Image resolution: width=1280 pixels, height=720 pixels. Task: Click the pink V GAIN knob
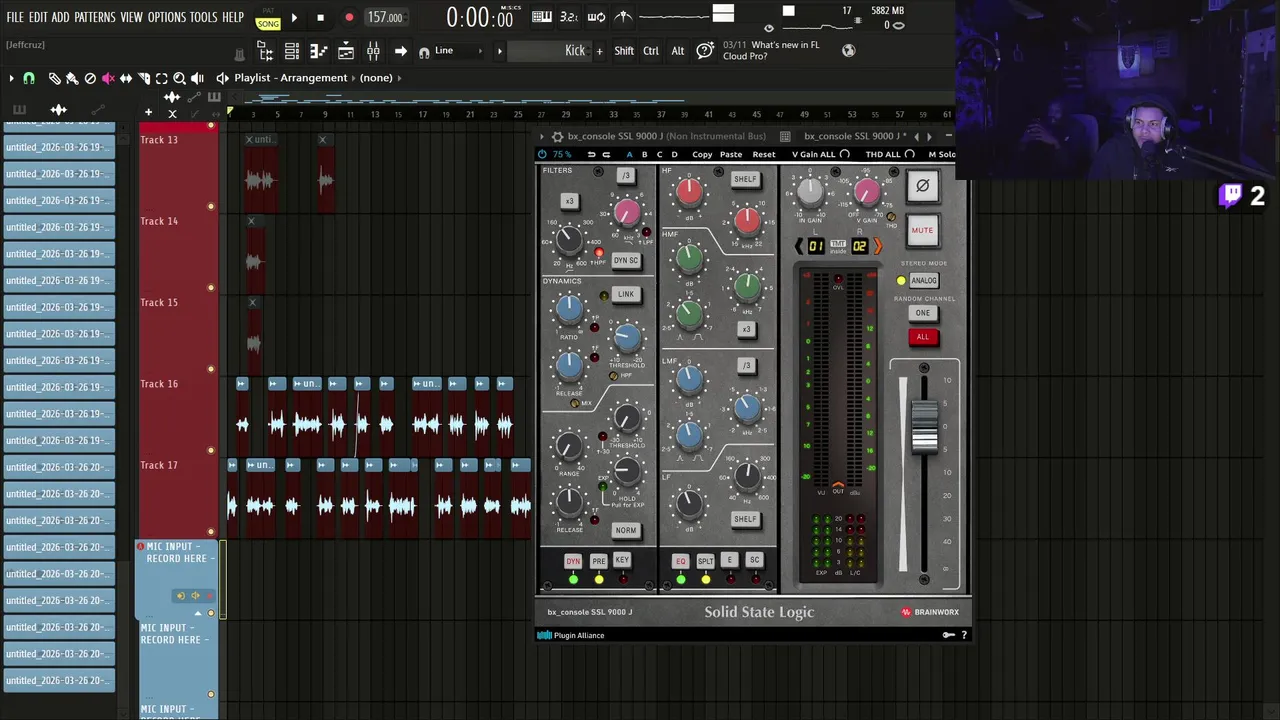(x=867, y=191)
